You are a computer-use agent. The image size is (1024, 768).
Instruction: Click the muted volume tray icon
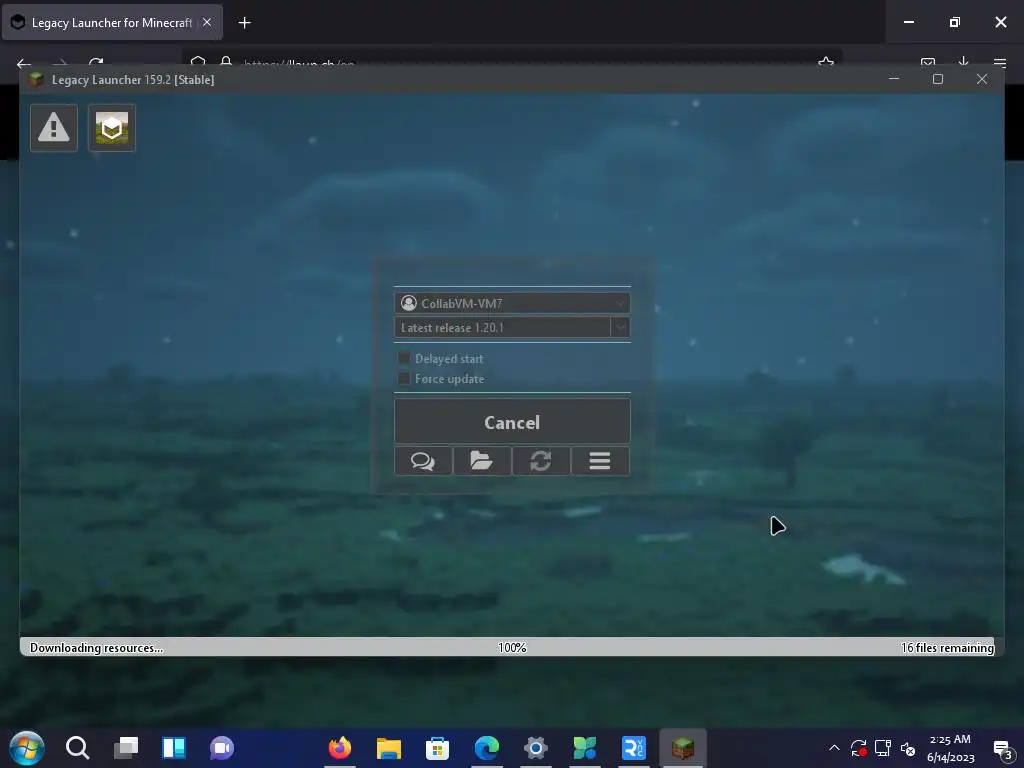(x=908, y=748)
